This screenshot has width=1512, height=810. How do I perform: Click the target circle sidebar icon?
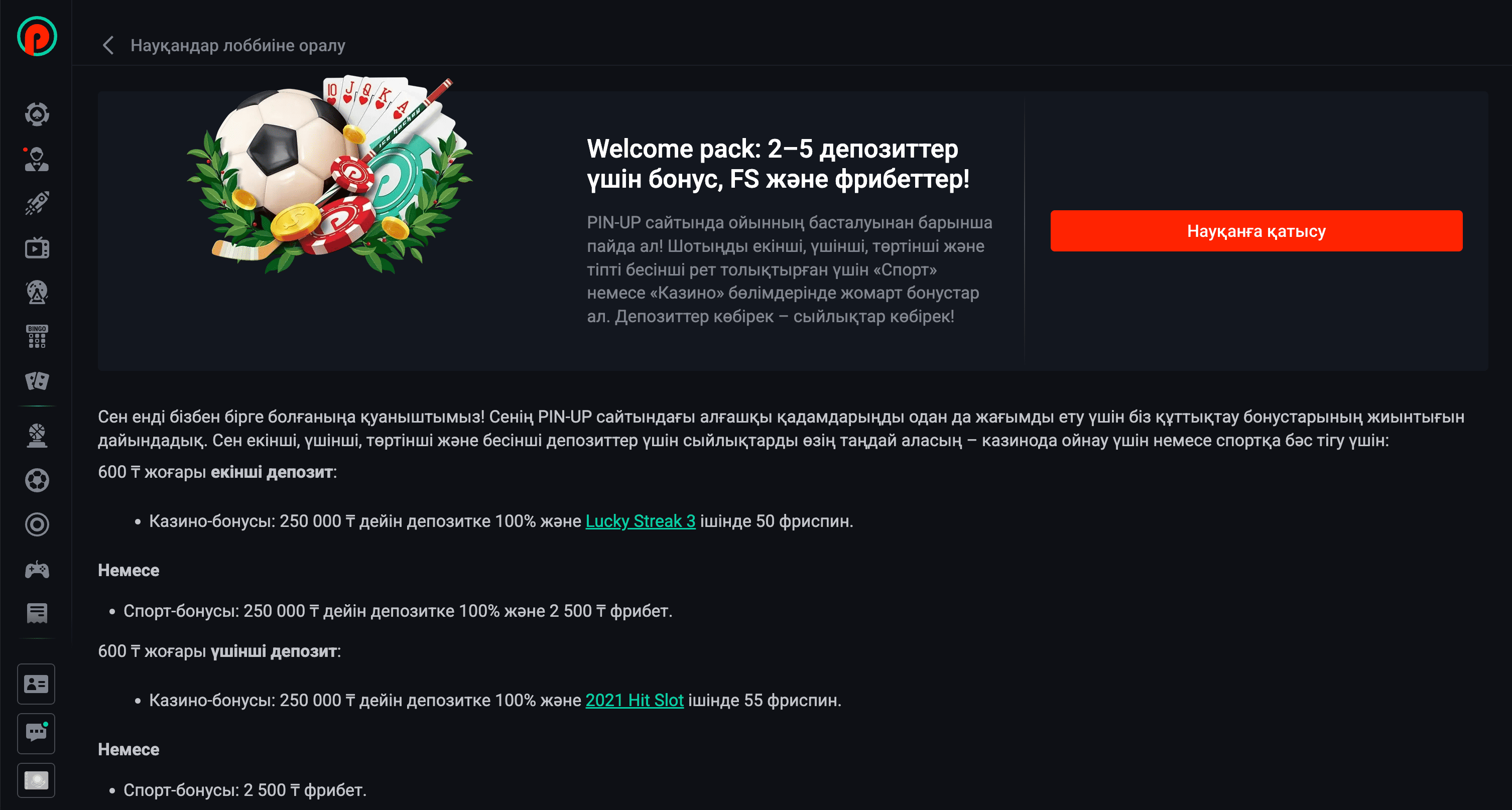(x=37, y=524)
